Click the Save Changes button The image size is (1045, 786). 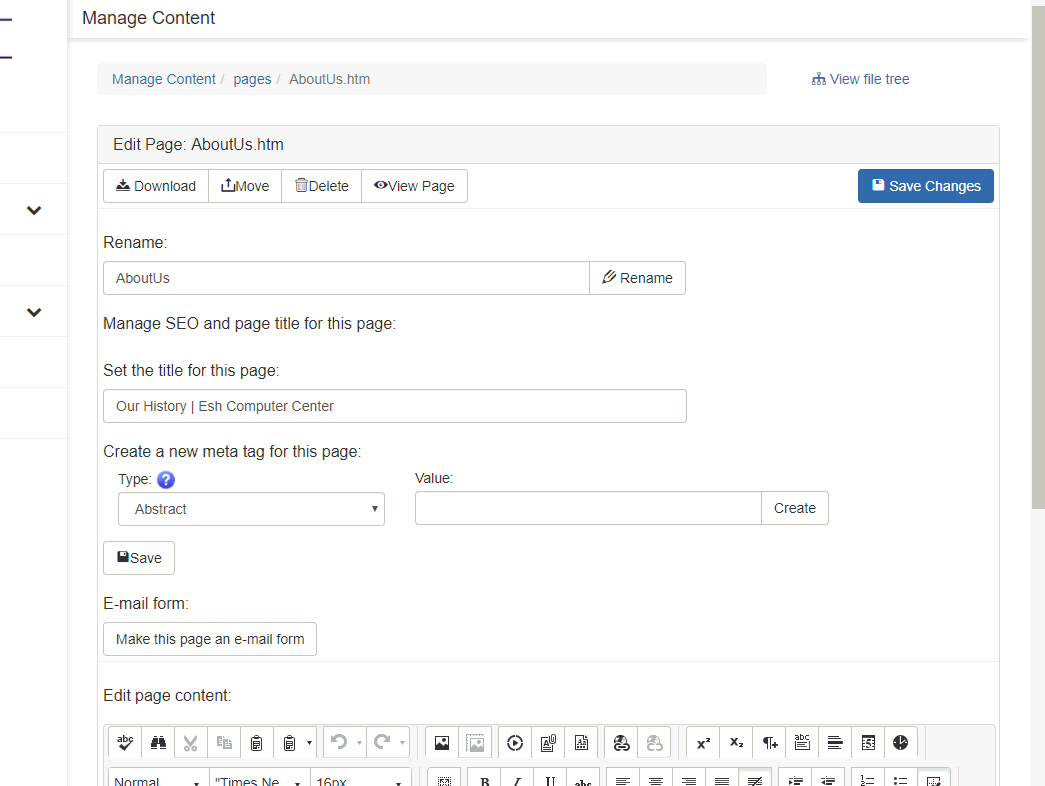click(925, 186)
